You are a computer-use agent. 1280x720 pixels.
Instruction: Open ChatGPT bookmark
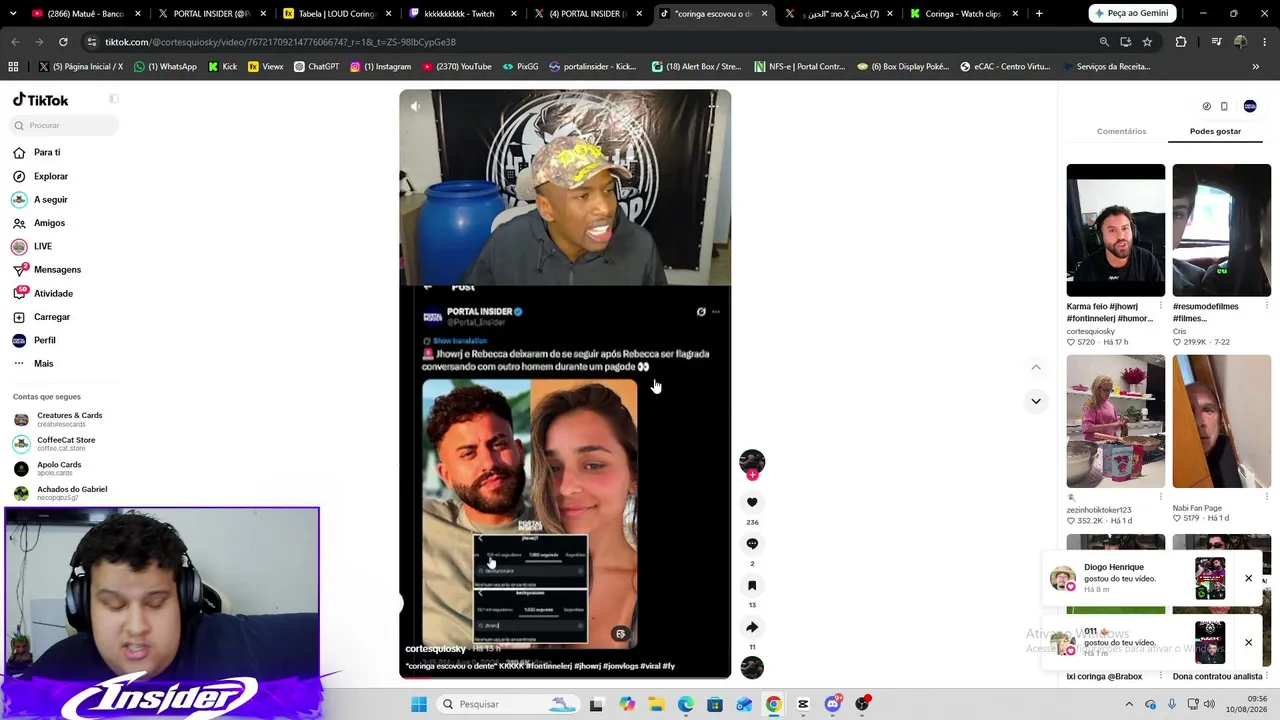point(316,67)
